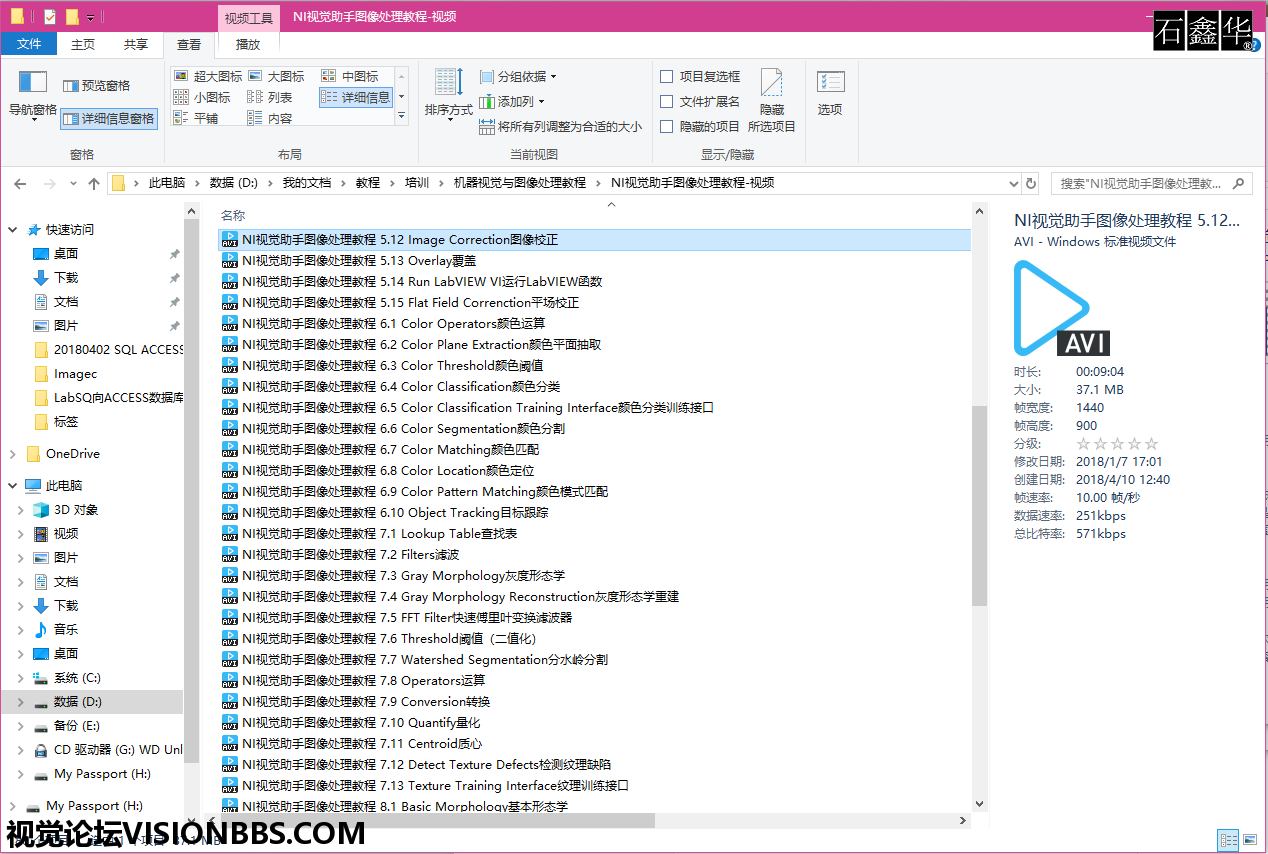Expand the 3D 对象 tree node
The width and height of the screenshot is (1268, 854).
21,510
